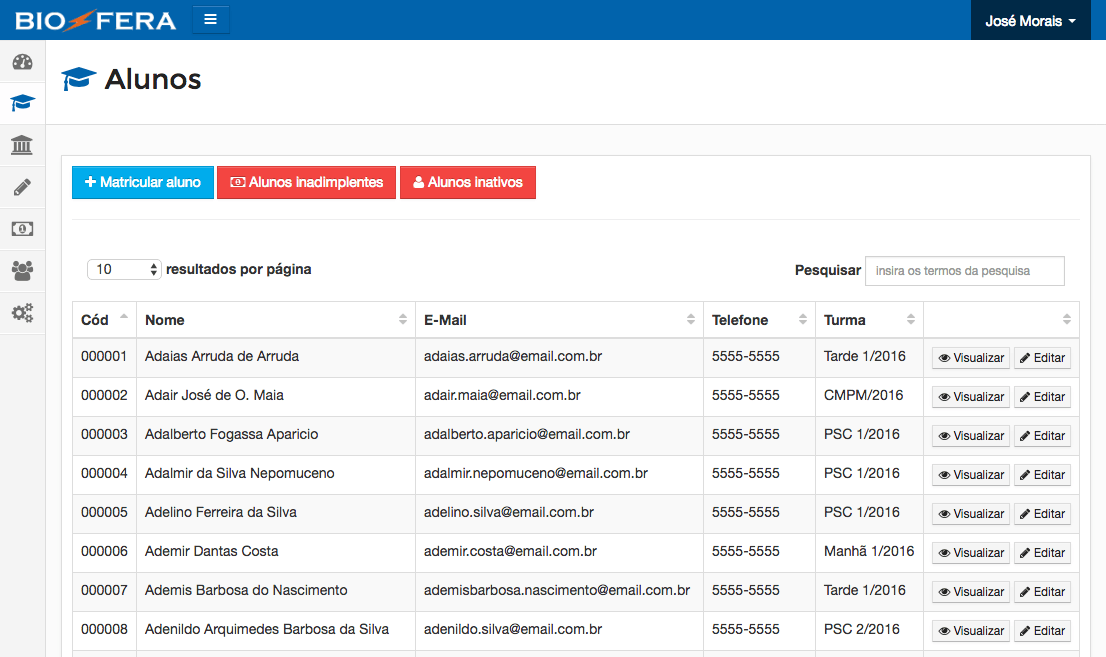Sort table by Cód column
The width and height of the screenshot is (1106, 657).
click(104, 320)
